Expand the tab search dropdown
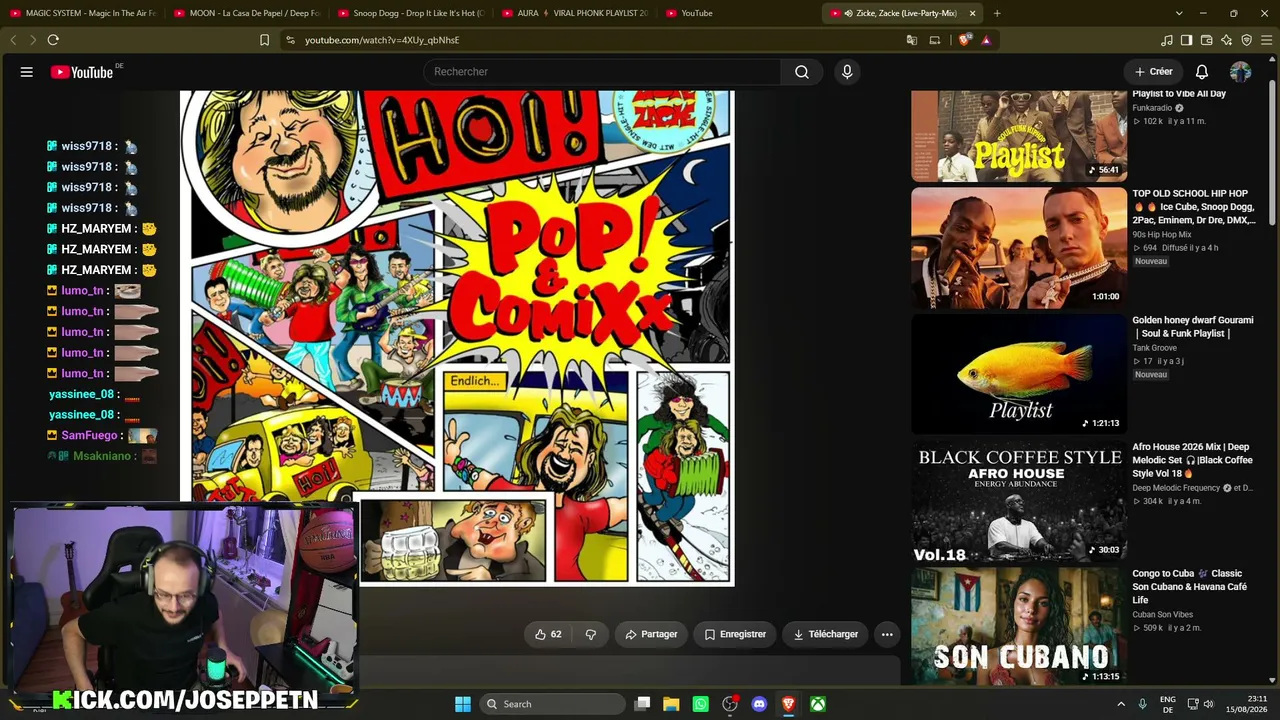1280x720 pixels. (x=1179, y=13)
